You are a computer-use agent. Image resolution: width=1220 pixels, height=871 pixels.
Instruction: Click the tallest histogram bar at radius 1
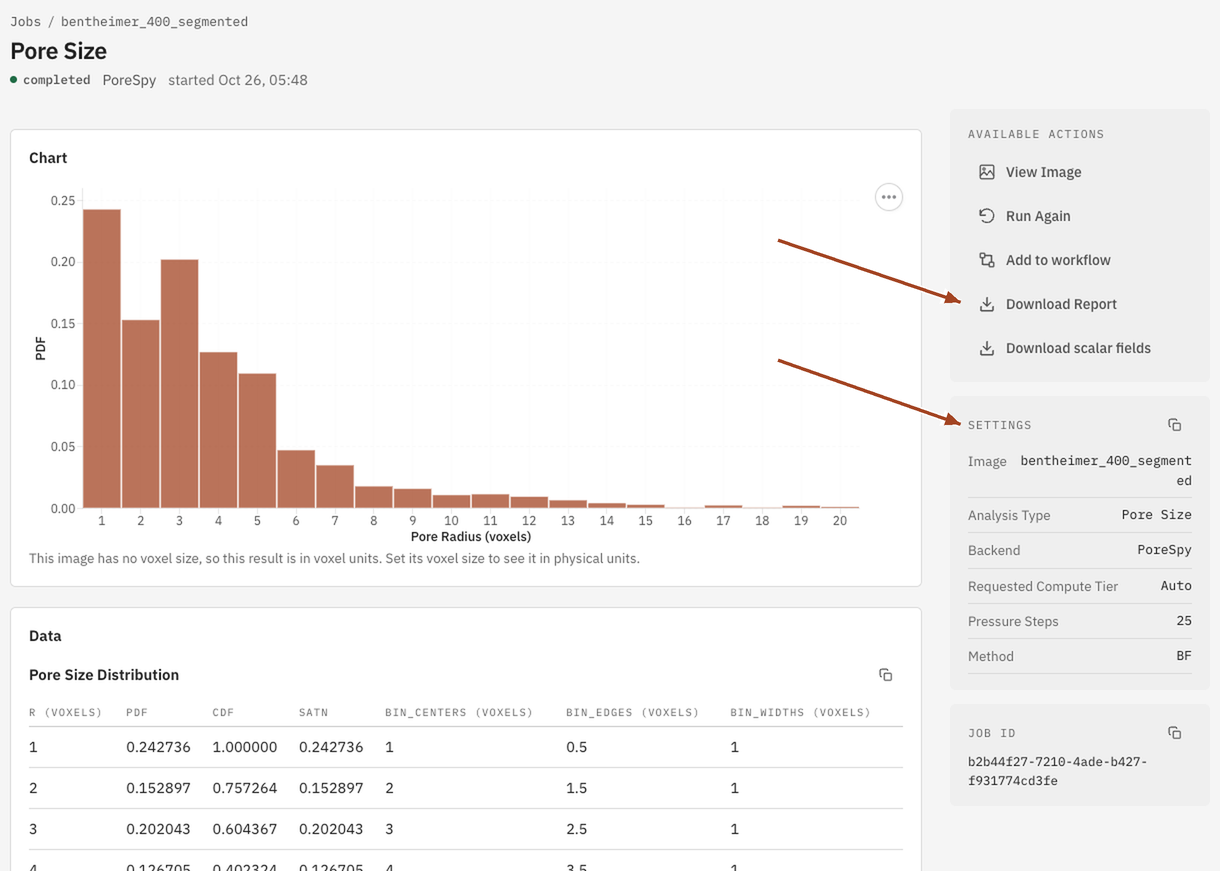pos(102,358)
